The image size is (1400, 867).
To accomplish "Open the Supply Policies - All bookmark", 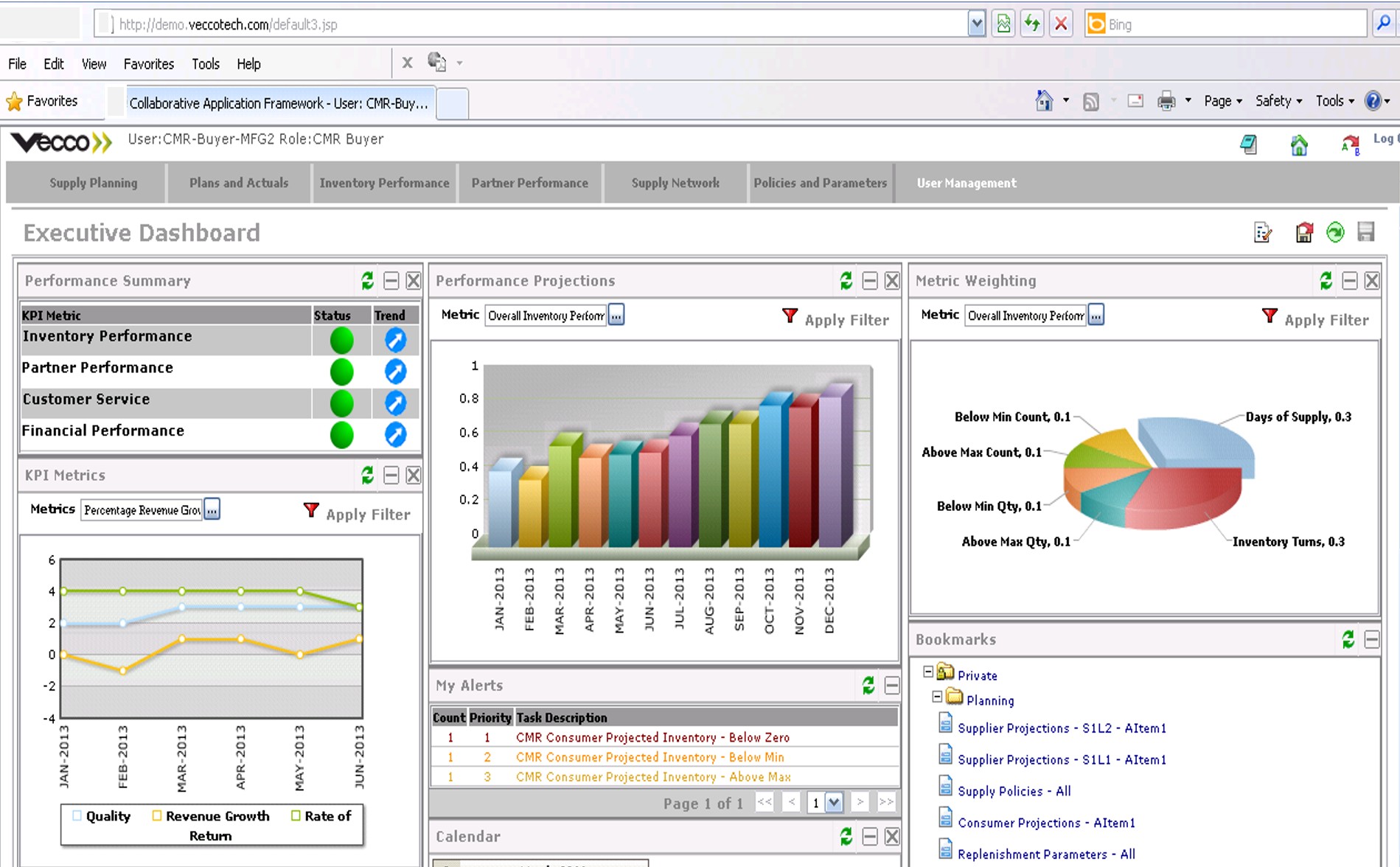I will (1014, 791).
